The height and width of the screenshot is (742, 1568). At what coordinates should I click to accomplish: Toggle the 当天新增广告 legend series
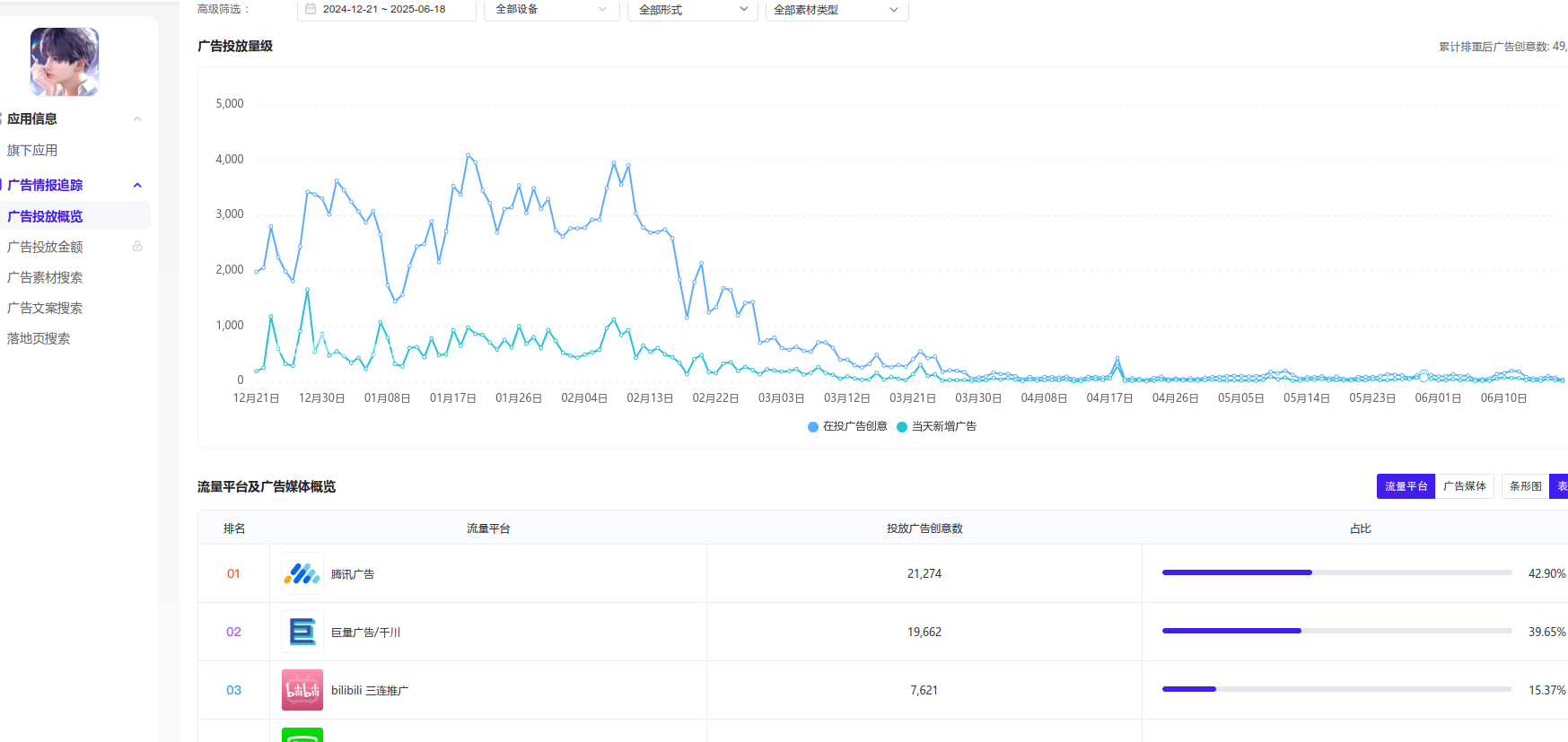coord(936,426)
